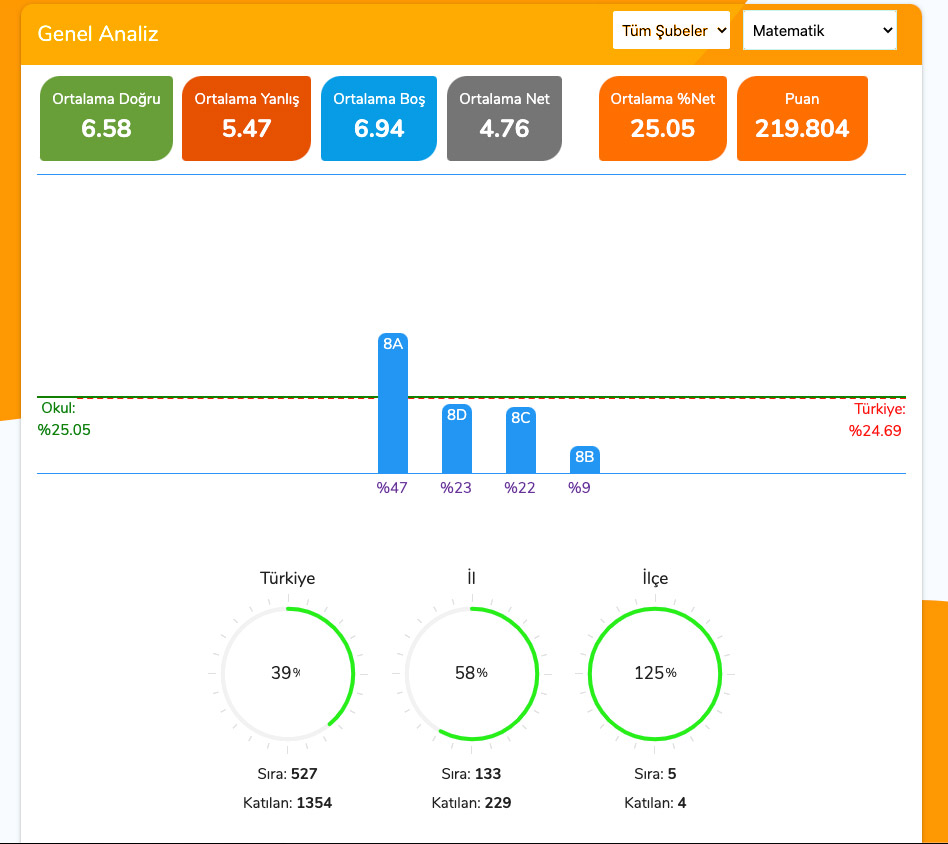This screenshot has height=844, width=948.
Task: Click the Genel Analiz heading
Action: (x=98, y=34)
